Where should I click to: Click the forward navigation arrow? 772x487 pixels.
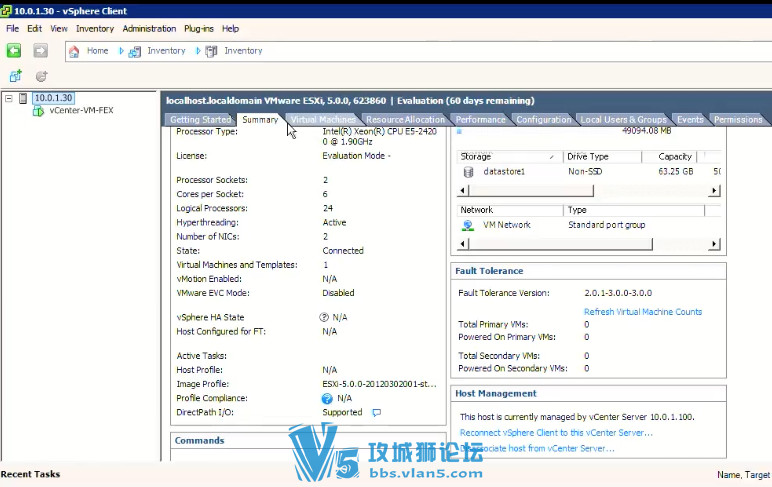tap(40, 50)
